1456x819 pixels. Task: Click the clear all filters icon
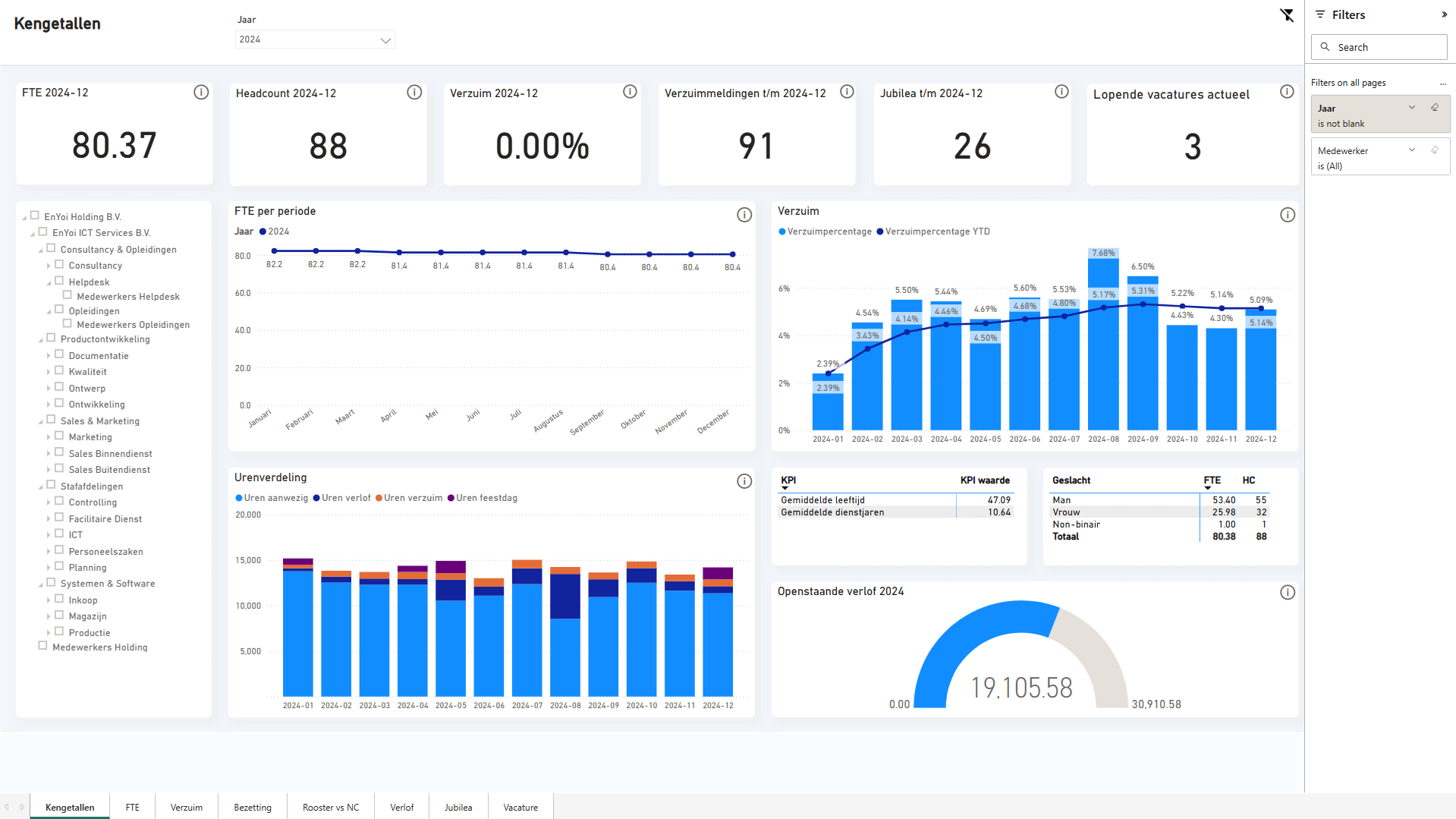1287,15
